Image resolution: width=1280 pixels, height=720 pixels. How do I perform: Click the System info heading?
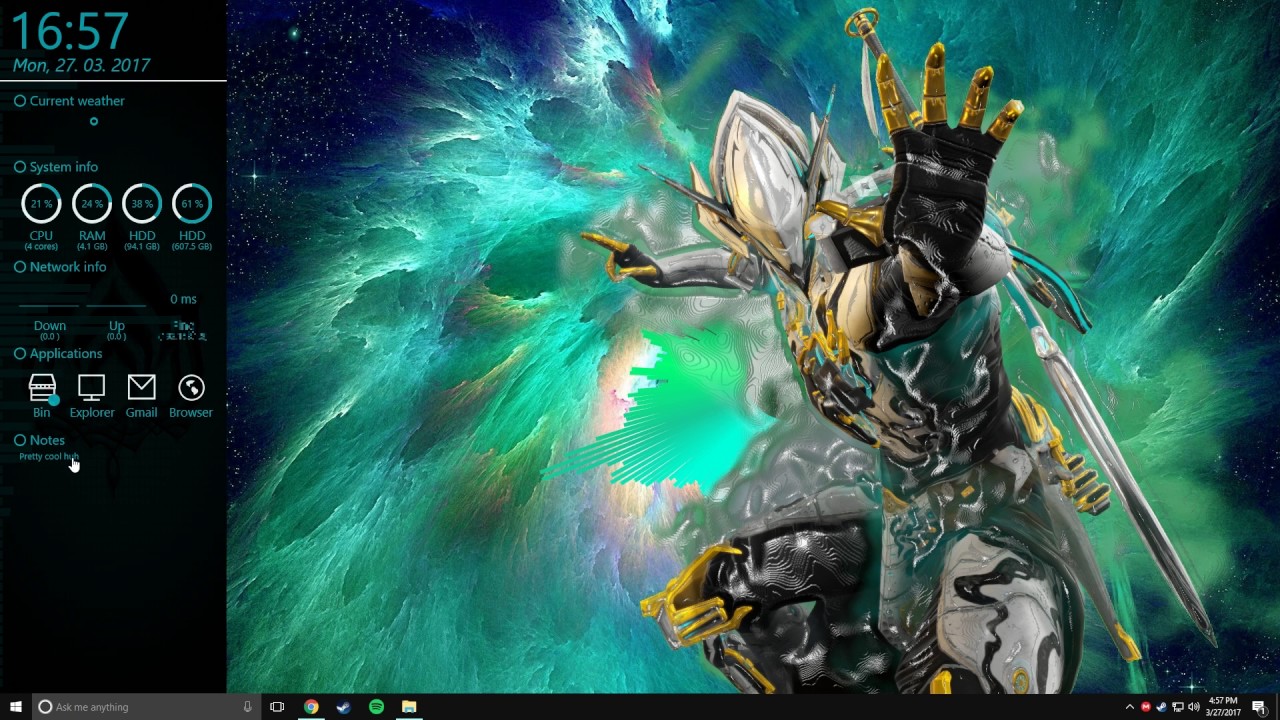[x=64, y=167]
